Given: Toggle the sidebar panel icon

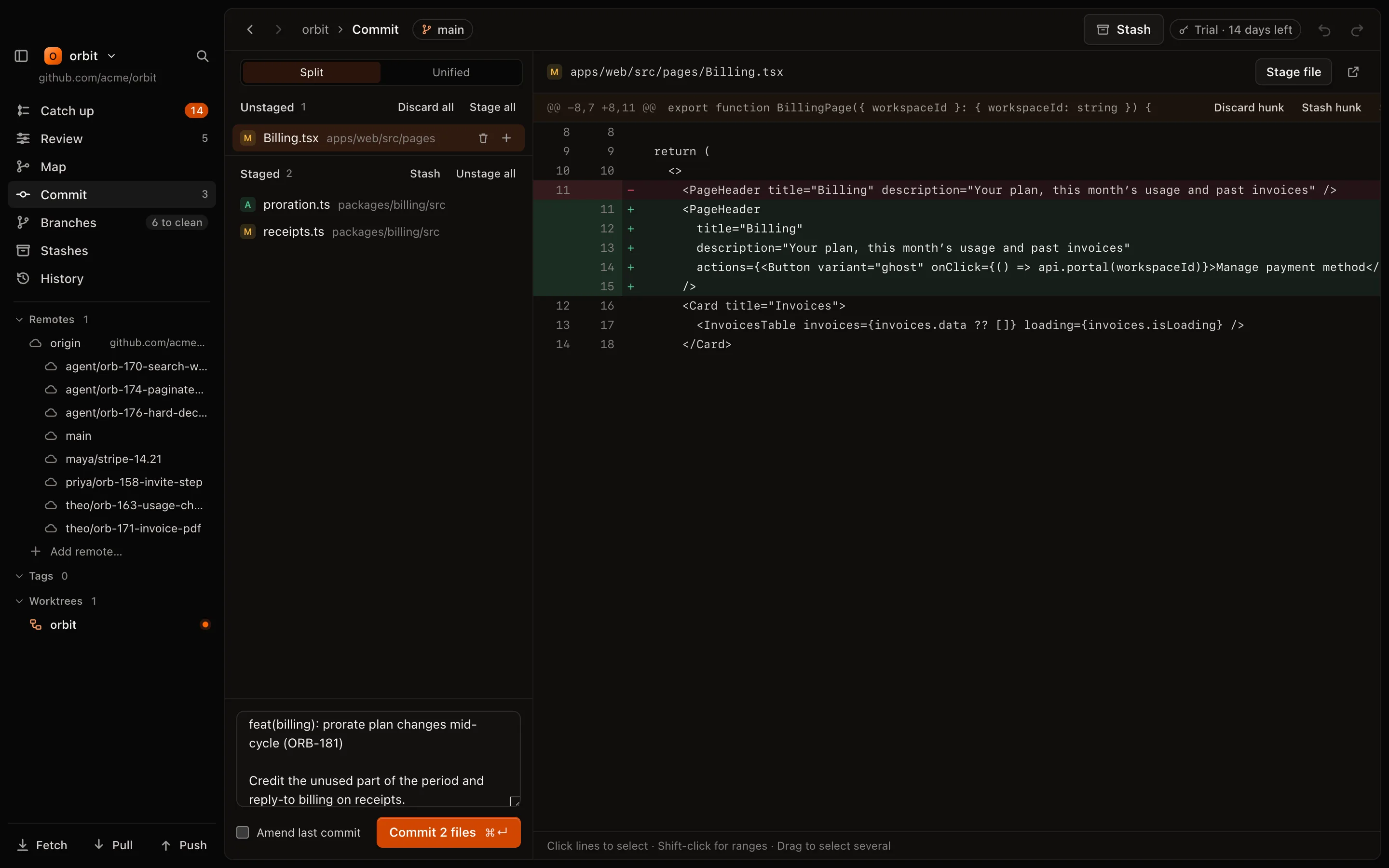Looking at the screenshot, I should (x=21, y=55).
